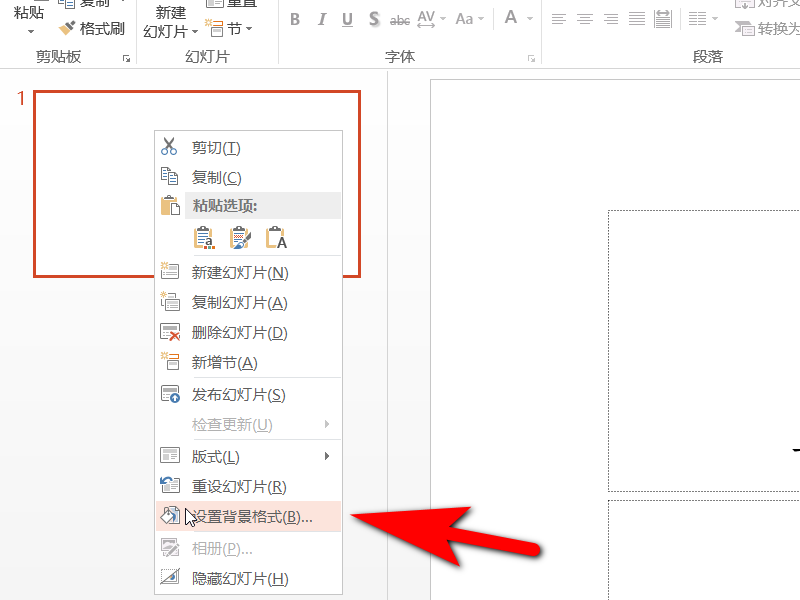Delete slide via 删除幻灯片 entry
800x600 pixels.
239,333
